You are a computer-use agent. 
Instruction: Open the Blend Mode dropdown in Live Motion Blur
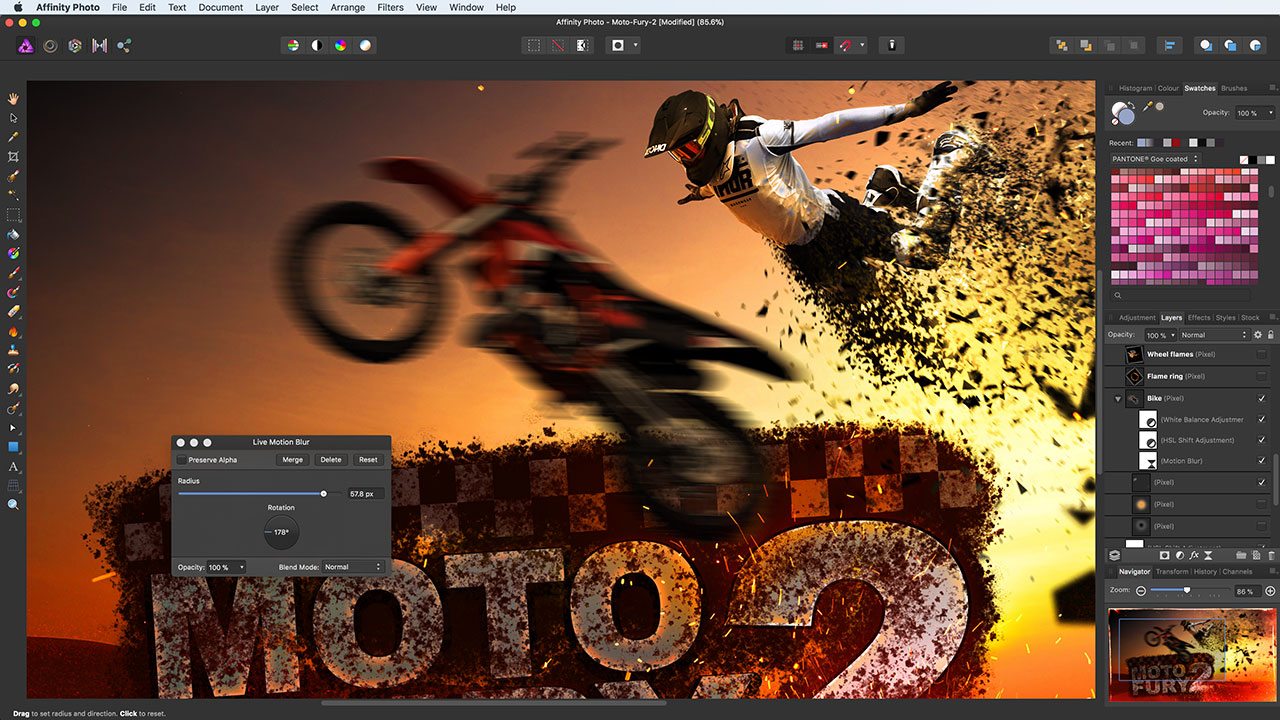click(x=353, y=567)
